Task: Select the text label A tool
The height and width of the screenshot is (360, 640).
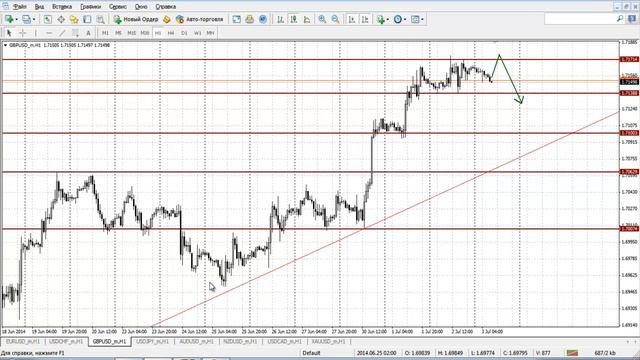Action: (88, 33)
